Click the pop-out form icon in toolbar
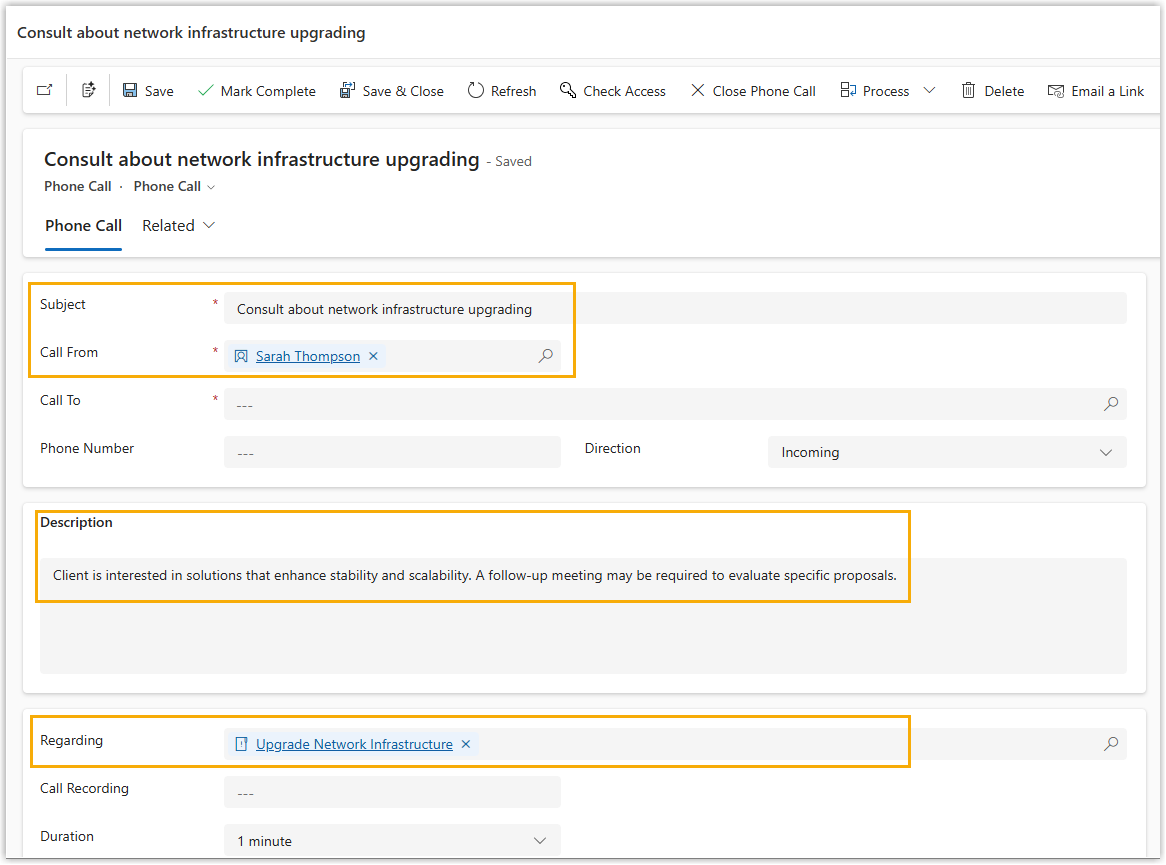 [44, 91]
